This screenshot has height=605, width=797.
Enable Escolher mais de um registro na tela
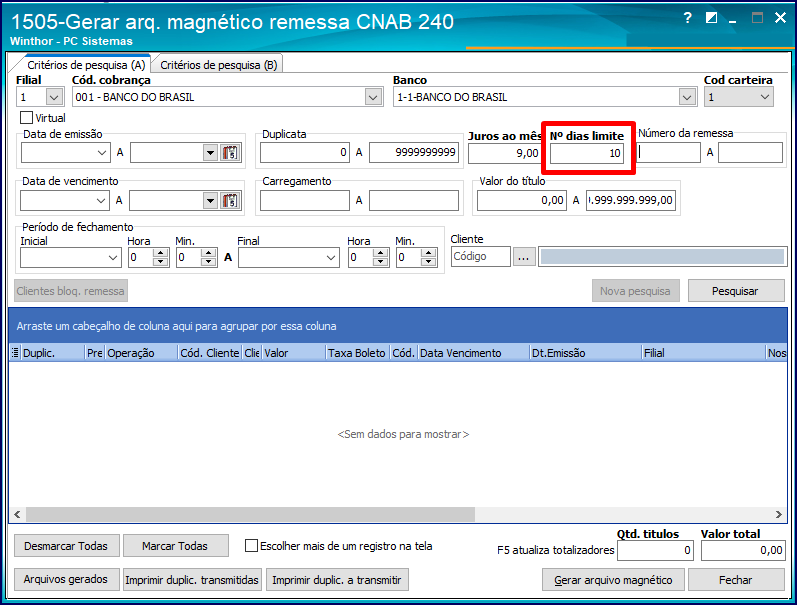pos(251,546)
